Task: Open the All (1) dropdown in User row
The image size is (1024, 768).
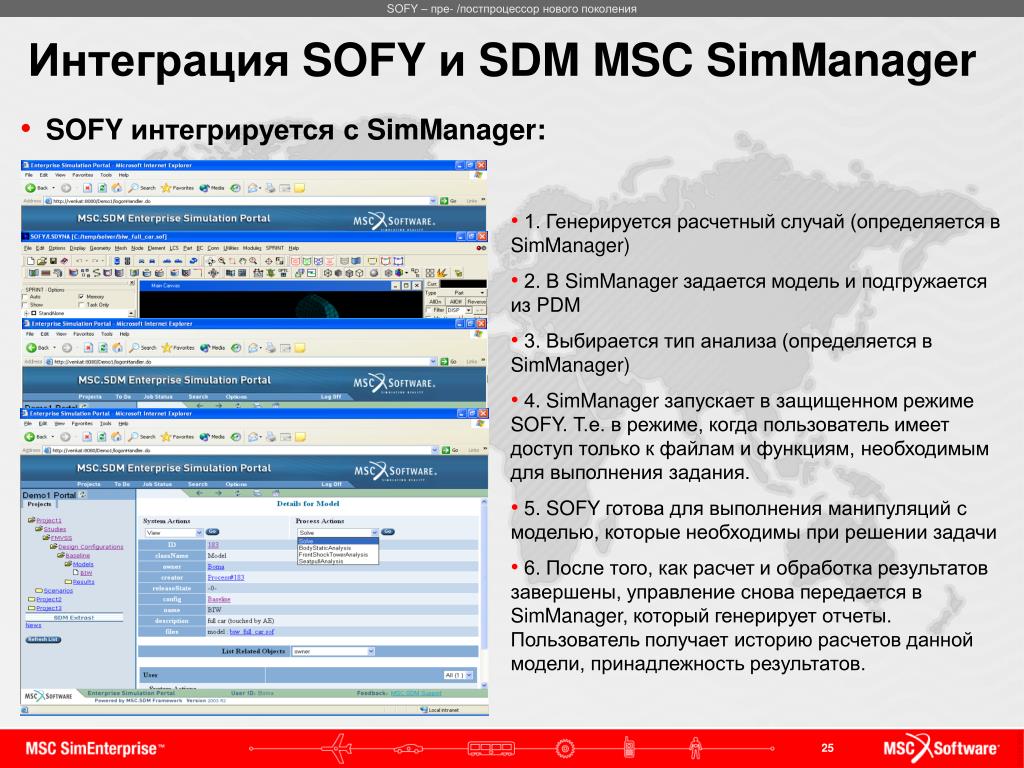Action: pos(458,675)
